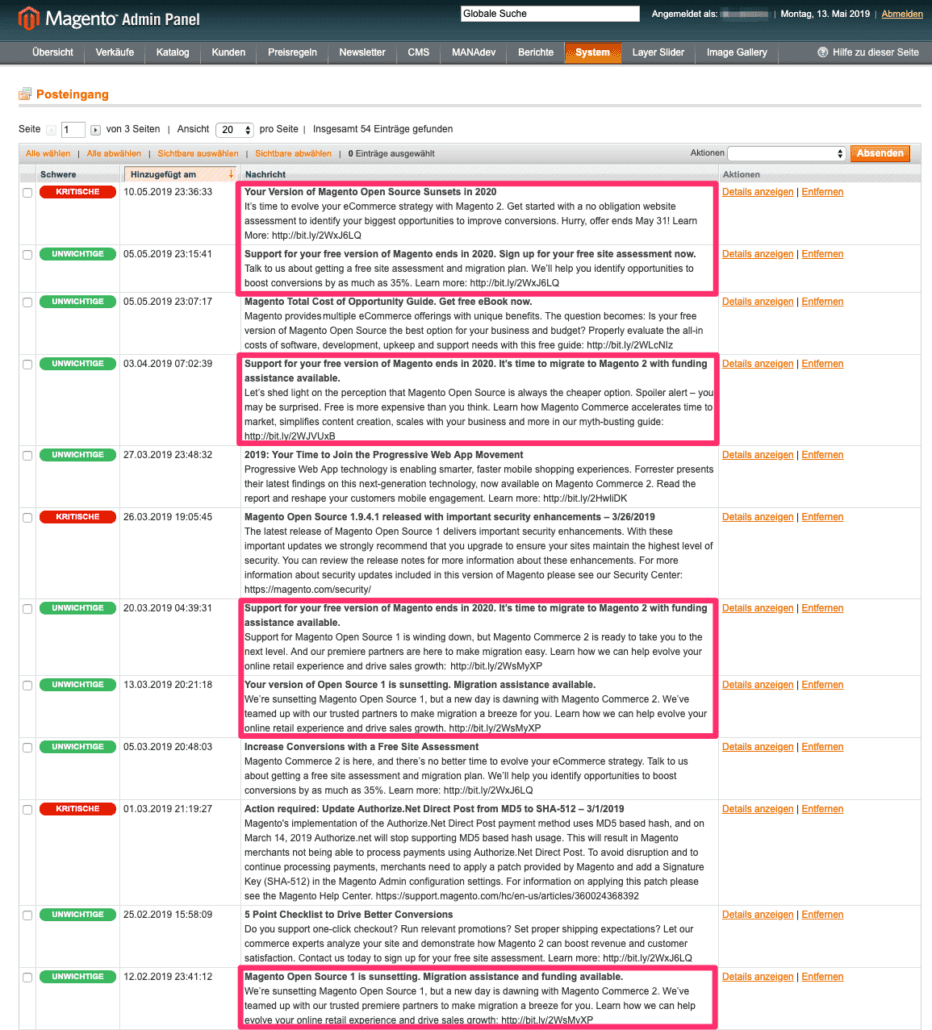The width and height of the screenshot is (932, 1030).
Task: Click the previous page arrow in pagination
Action: click(52, 130)
